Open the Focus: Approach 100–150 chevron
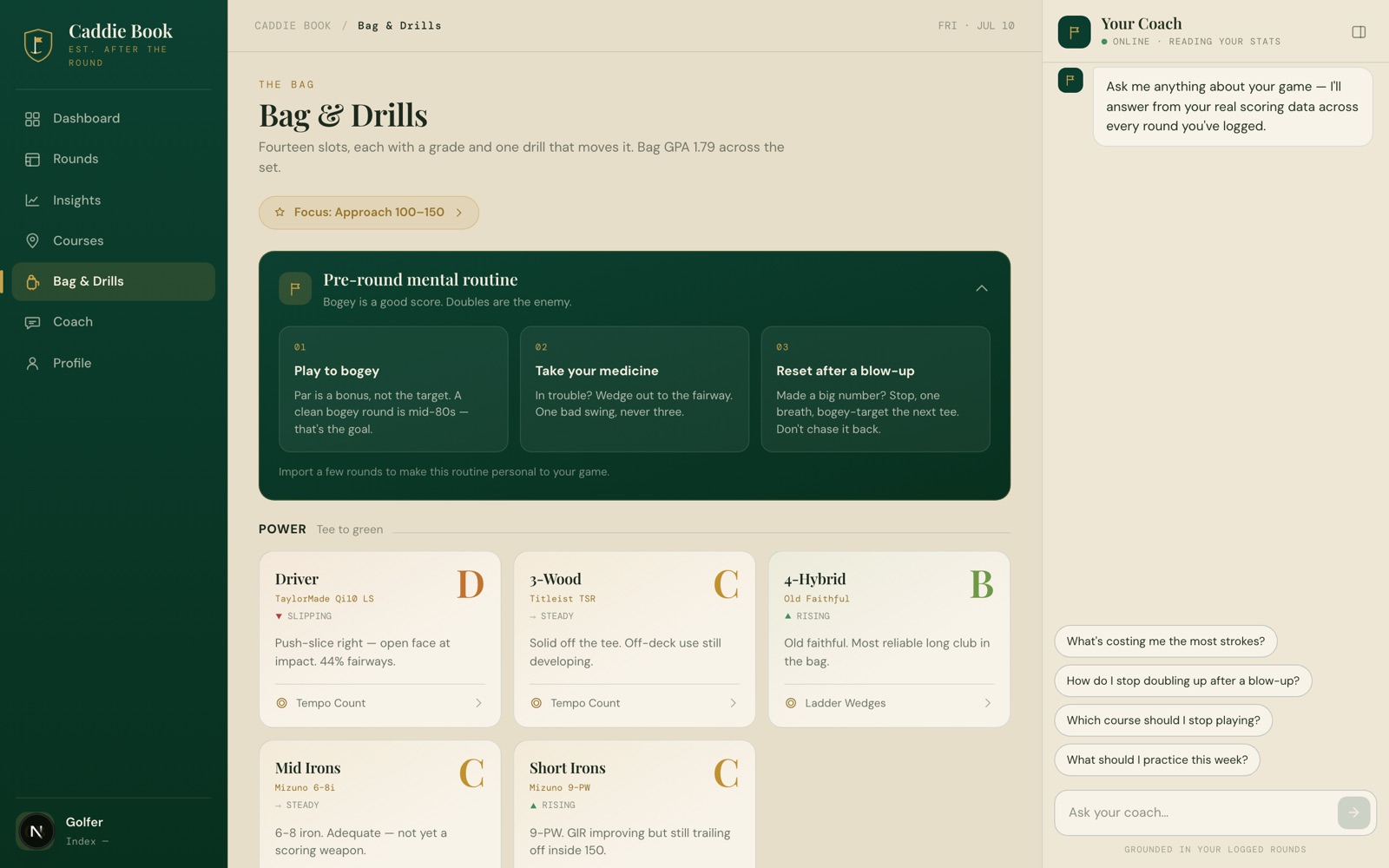 pyautogui.click(x=459, y=213)
